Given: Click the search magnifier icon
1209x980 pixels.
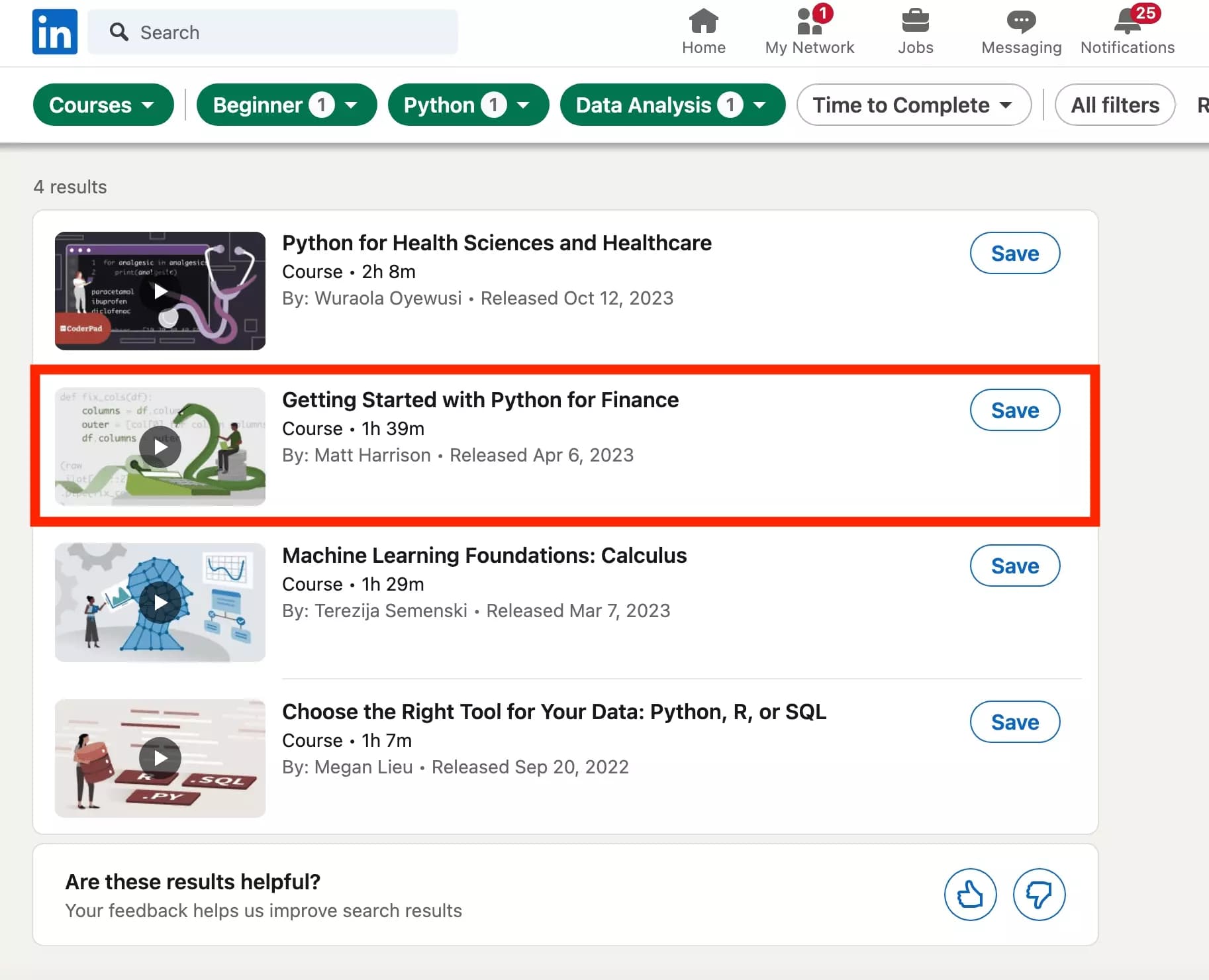Looking at the screenshot, I should click(x=119, y=32).
